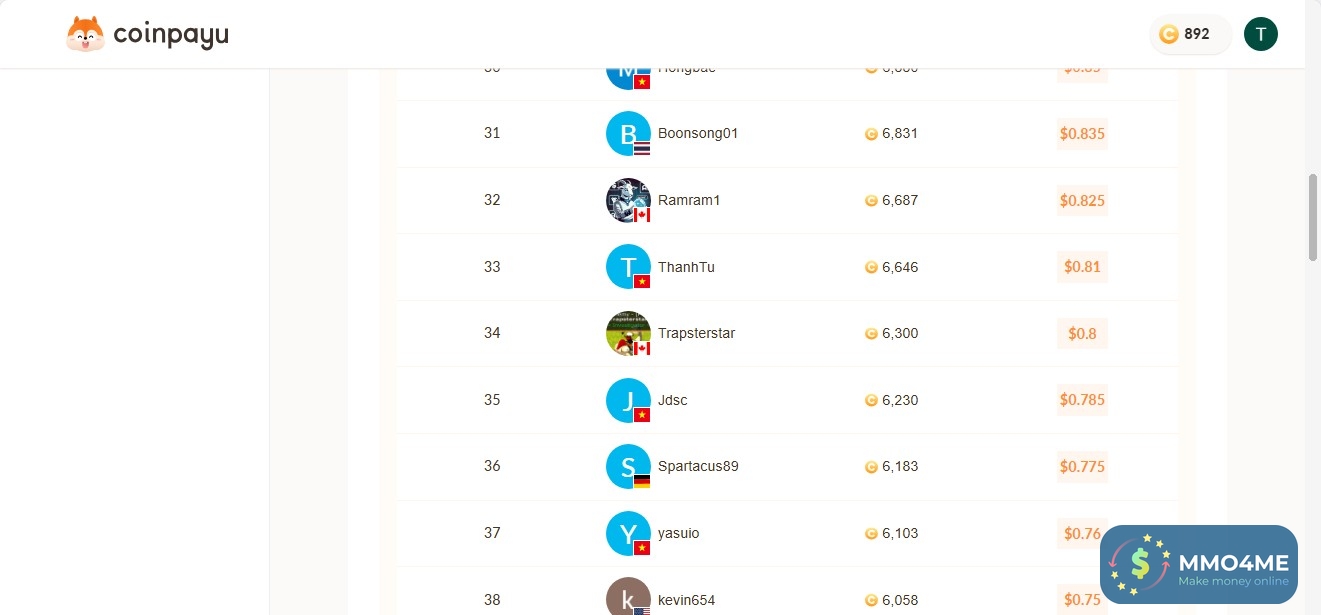Click Spartacus89's avatar icon
This screenshot has height=615, width=1321.
click(x=628, y=466)
